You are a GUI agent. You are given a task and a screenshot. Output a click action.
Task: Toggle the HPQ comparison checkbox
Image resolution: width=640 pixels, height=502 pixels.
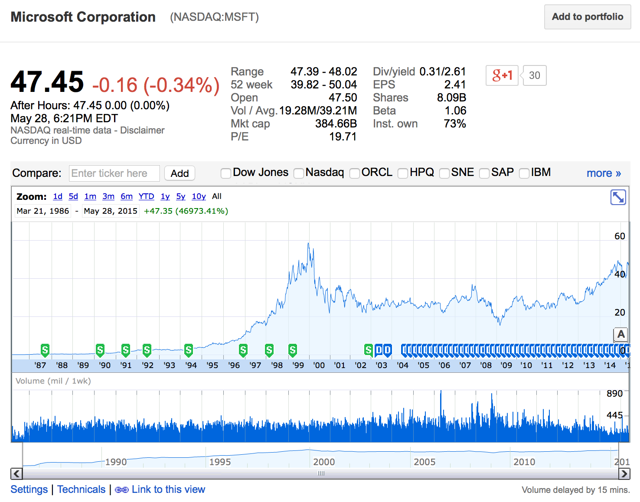[403, 173]
